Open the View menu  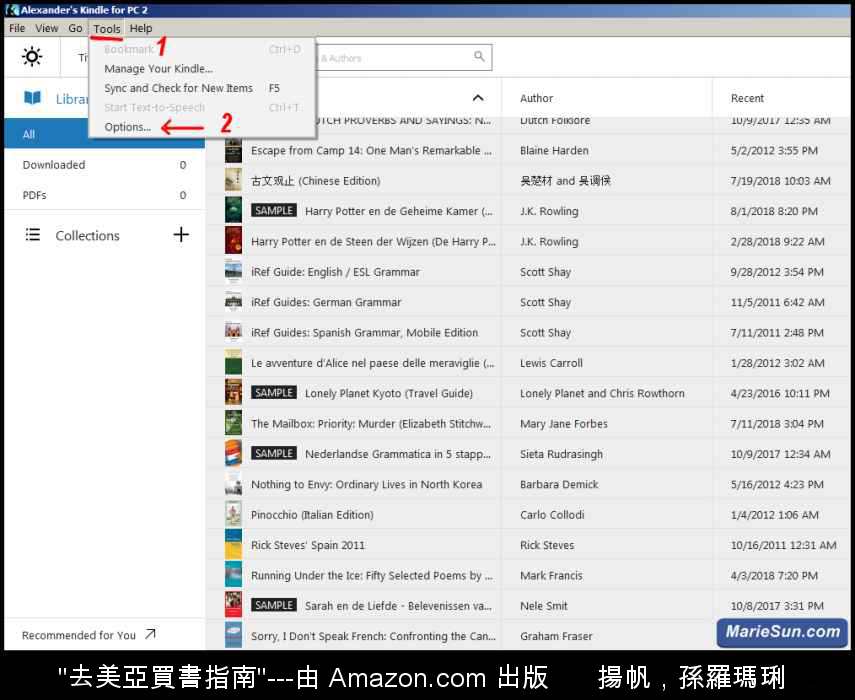(x=47, y=28)
